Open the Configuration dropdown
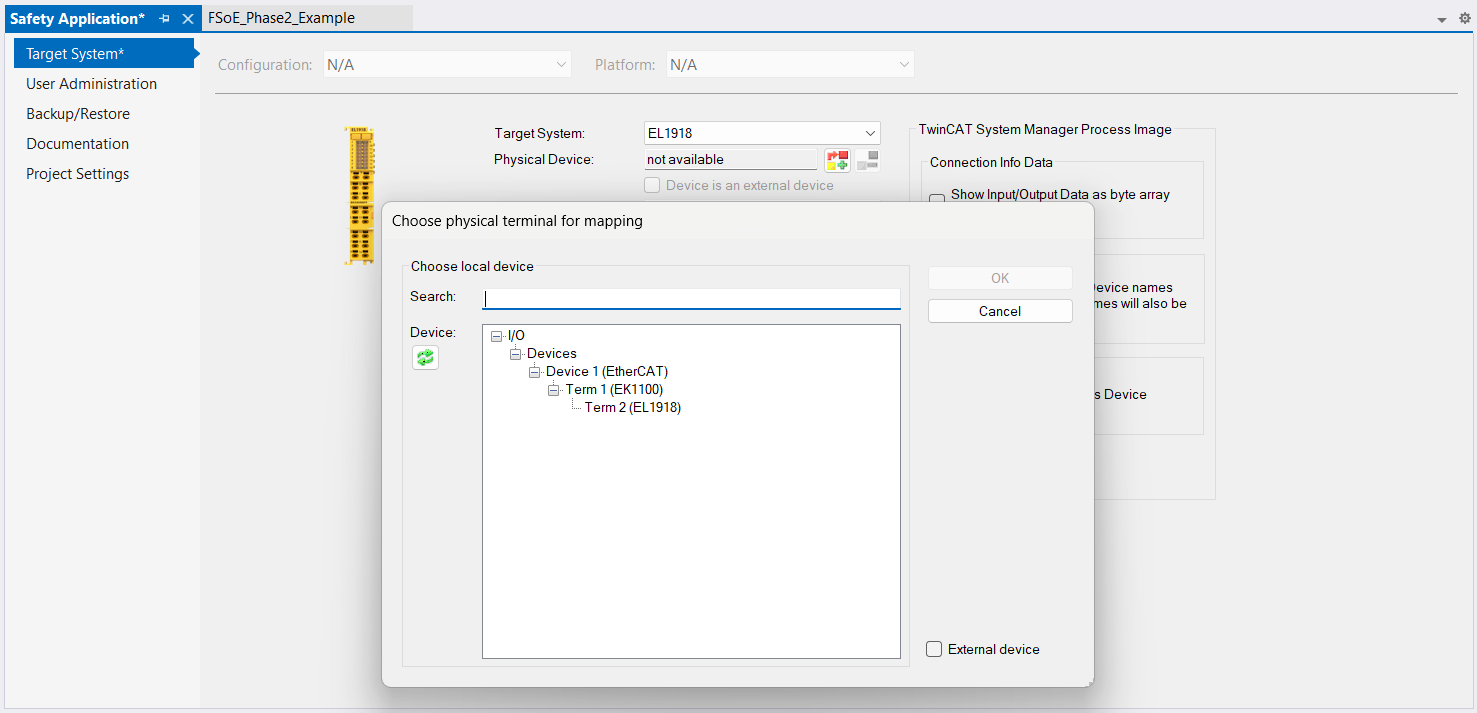The image size is (1477, 713). pyautogui.click(x=447, y=65)
